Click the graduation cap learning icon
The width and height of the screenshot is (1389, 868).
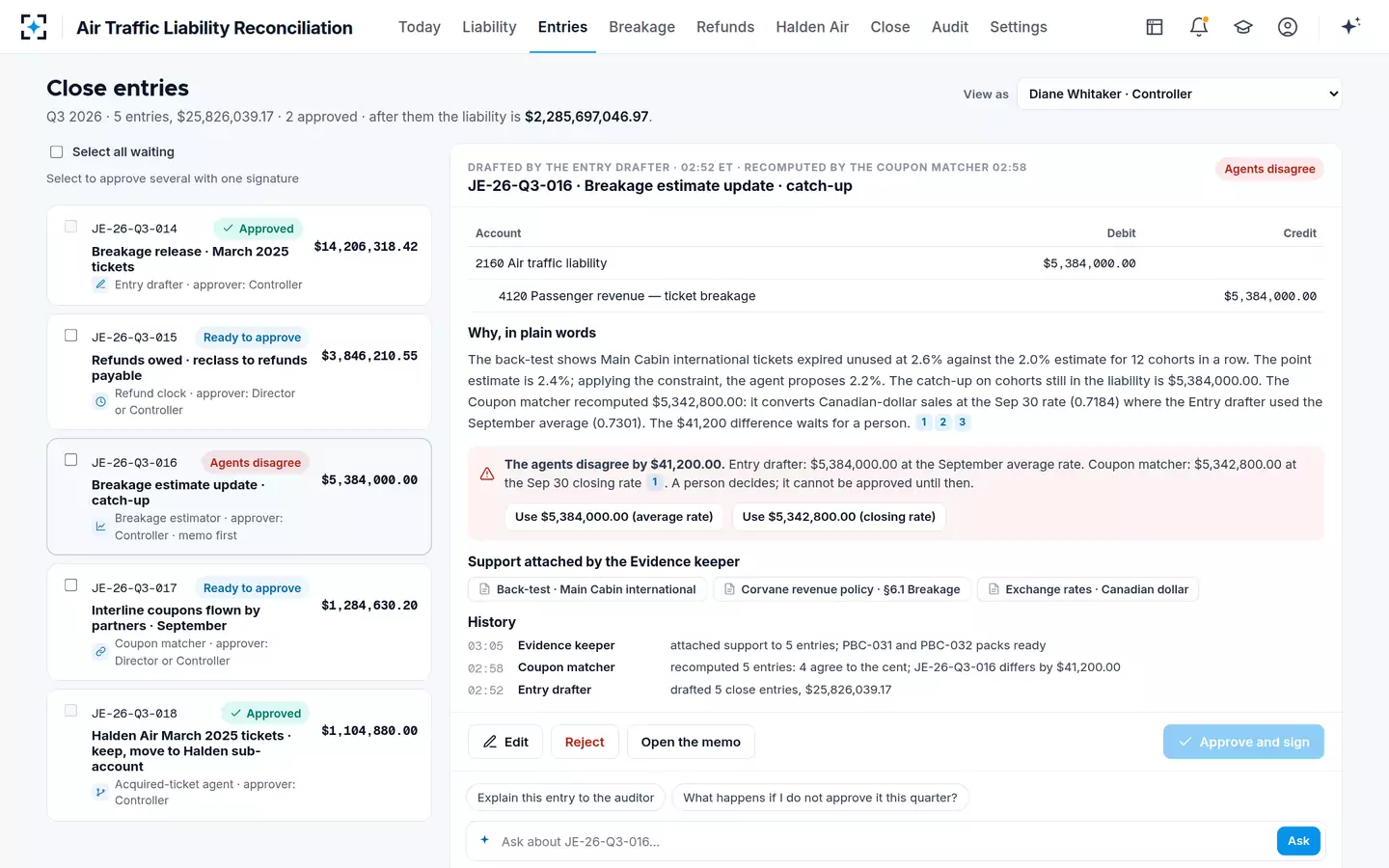(1243, 27)
